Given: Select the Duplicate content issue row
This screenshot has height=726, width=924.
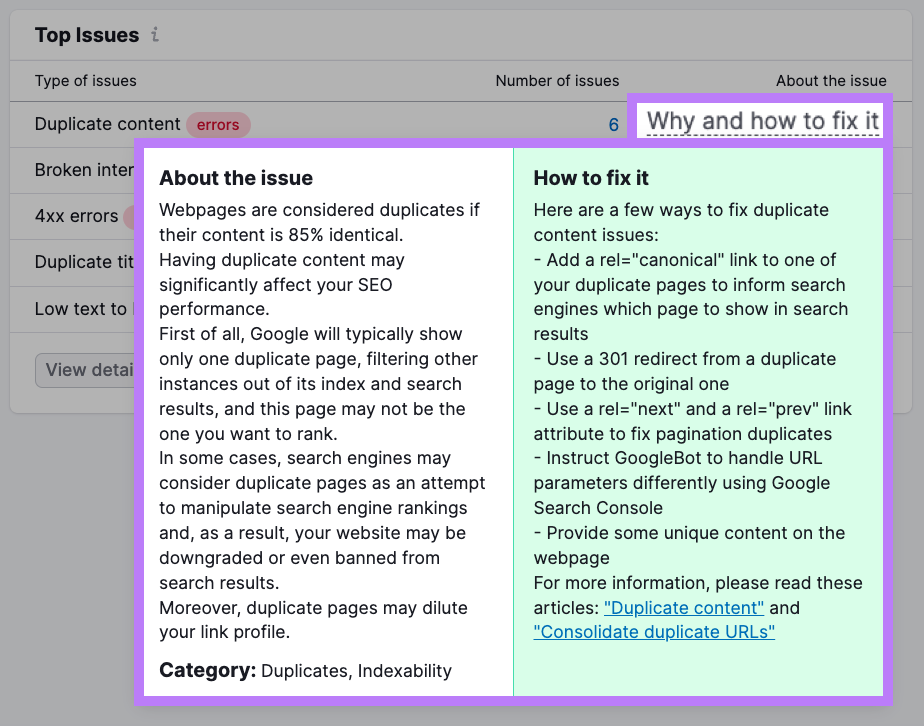Looking at the screenshot, I should pos(107,124).
